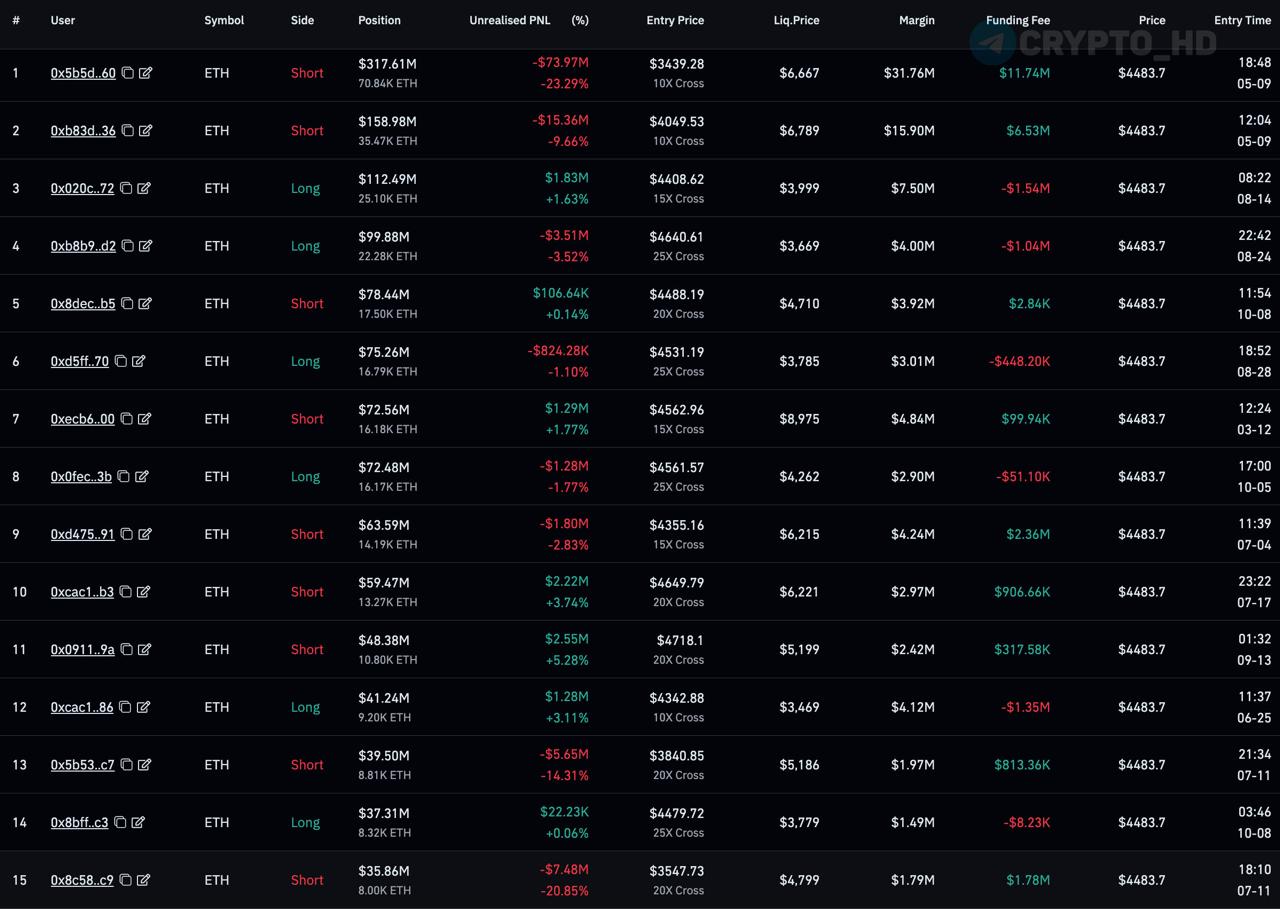Sort by the Entry Time column header
The width and height of the screenshot is (1280, 909).
[1242, 20]
